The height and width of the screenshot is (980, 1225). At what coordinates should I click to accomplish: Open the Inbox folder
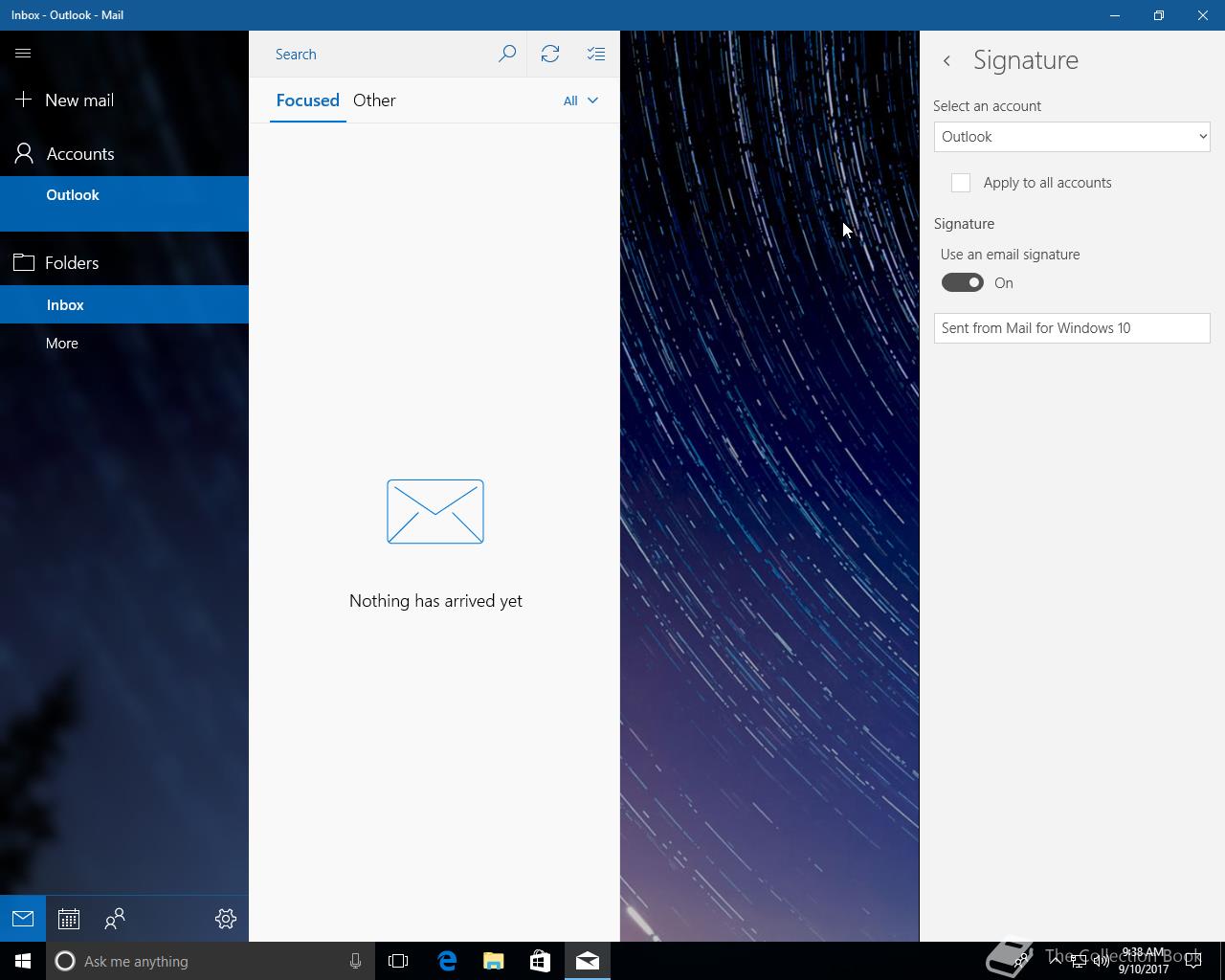pos(124,304)
